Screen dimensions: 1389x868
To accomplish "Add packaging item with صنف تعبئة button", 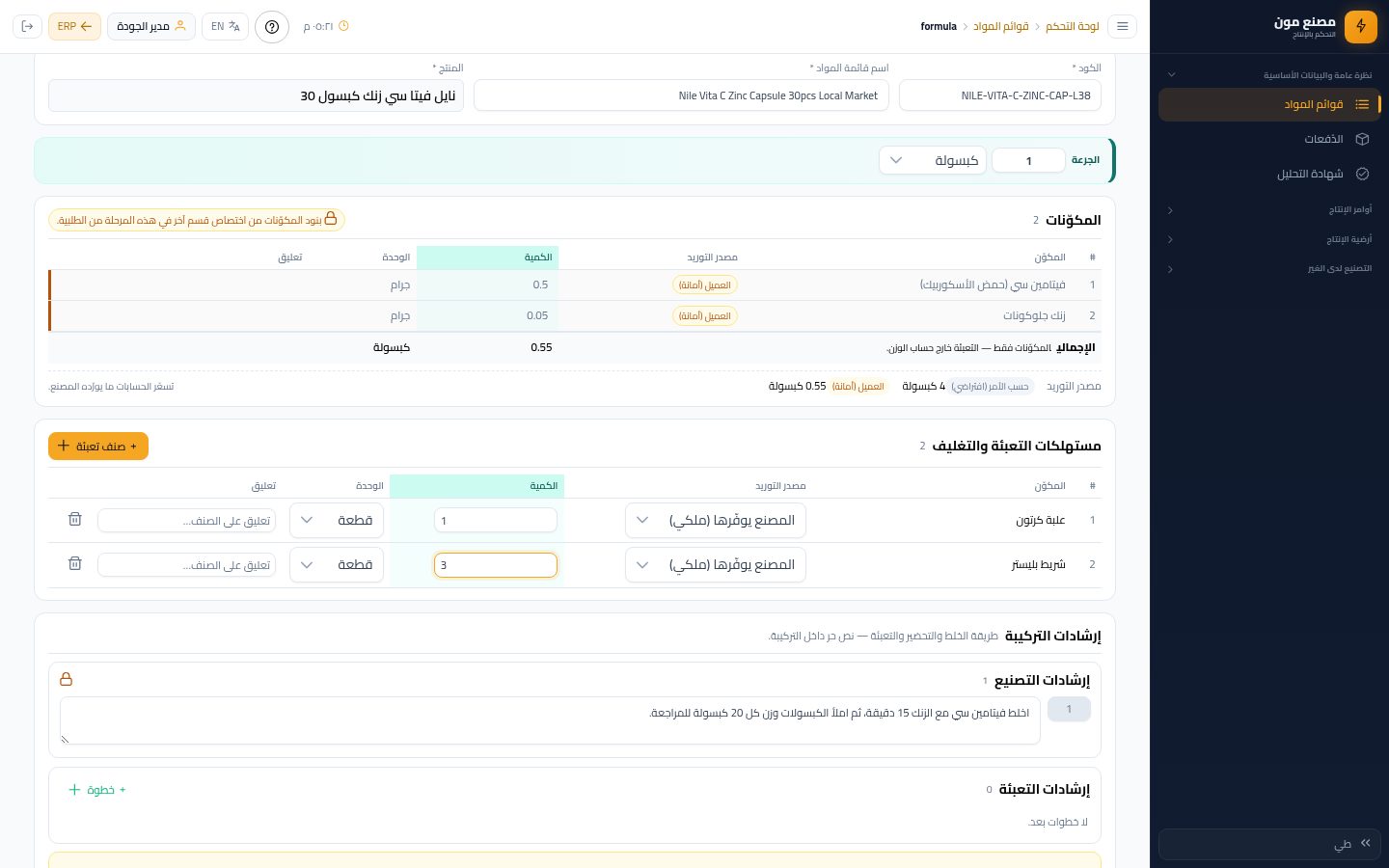I will 98,446.
